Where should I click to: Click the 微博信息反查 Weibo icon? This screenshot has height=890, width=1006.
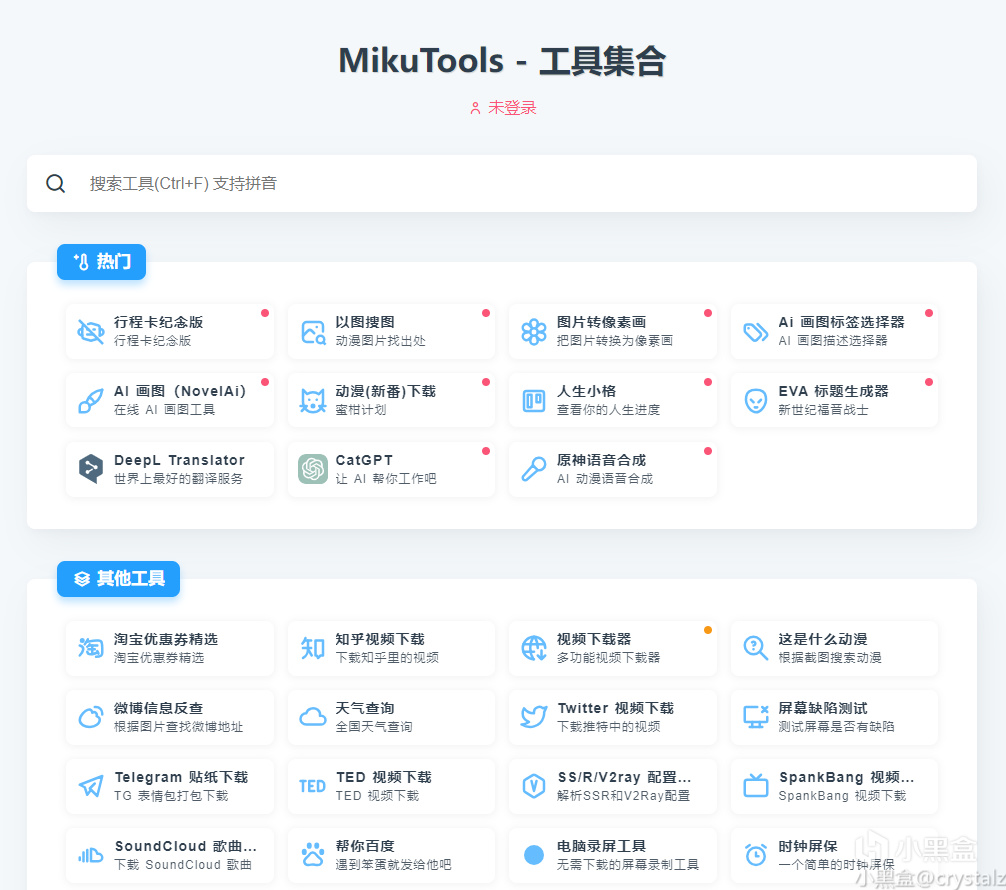click(x=90, y=717)
